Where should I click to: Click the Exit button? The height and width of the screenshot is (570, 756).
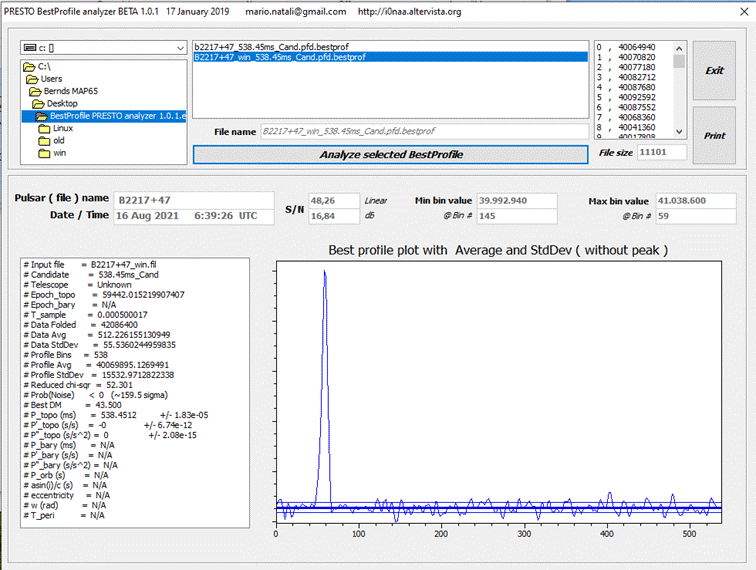coord(714,70)
